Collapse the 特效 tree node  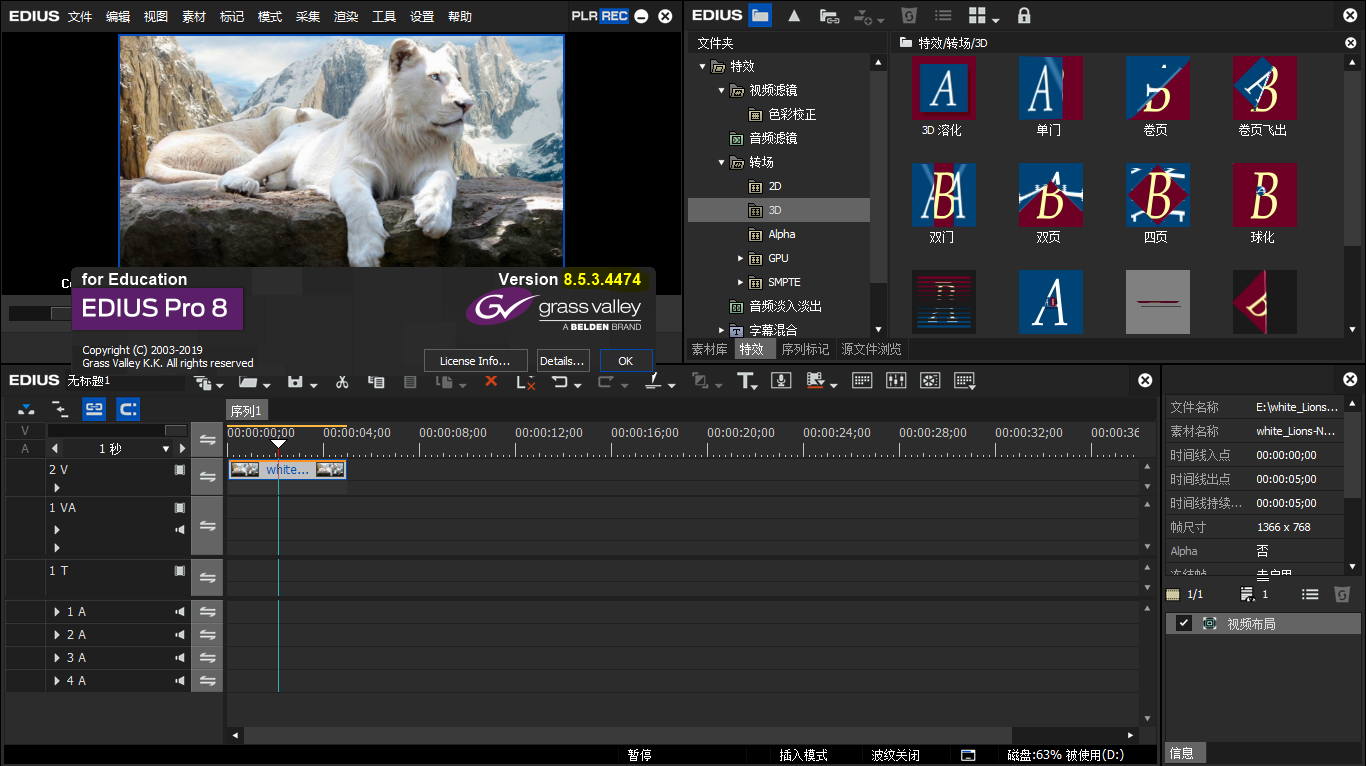703,66
